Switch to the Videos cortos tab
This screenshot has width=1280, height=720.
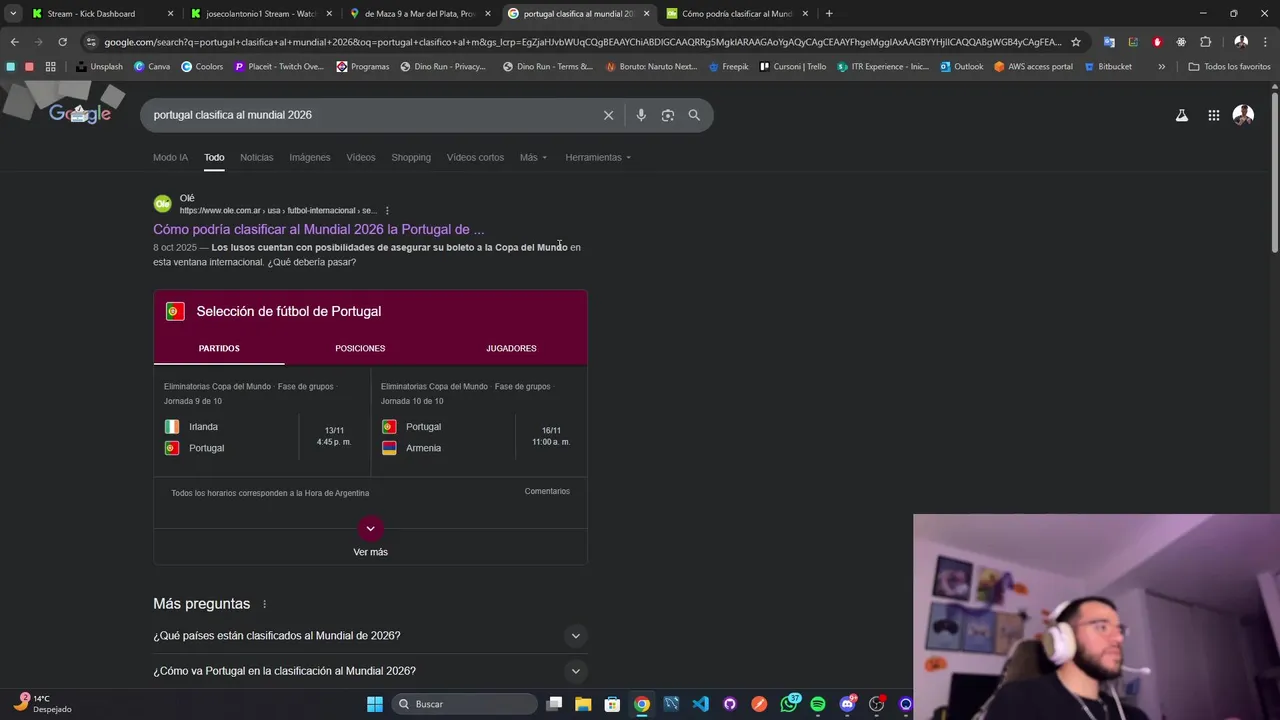click(475, 157)
